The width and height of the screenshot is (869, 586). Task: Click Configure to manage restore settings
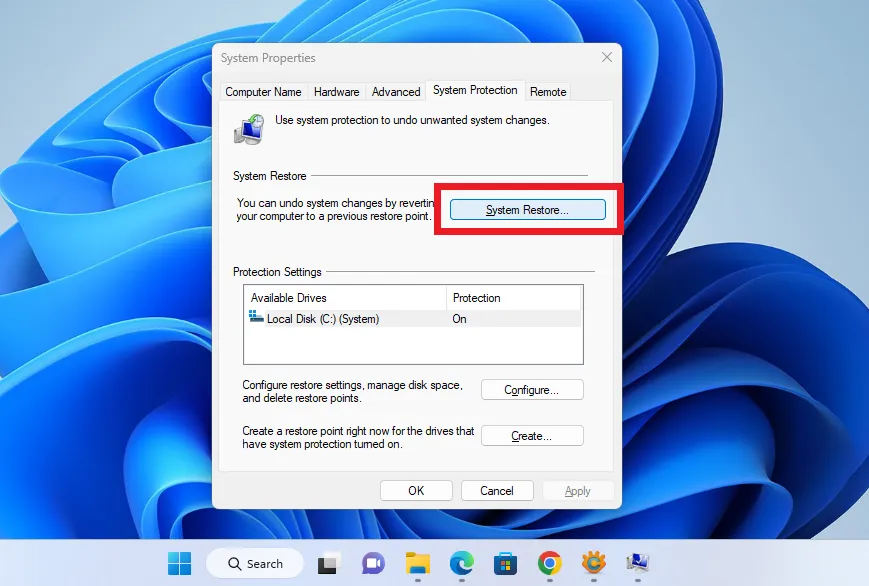tap(532, 390)
